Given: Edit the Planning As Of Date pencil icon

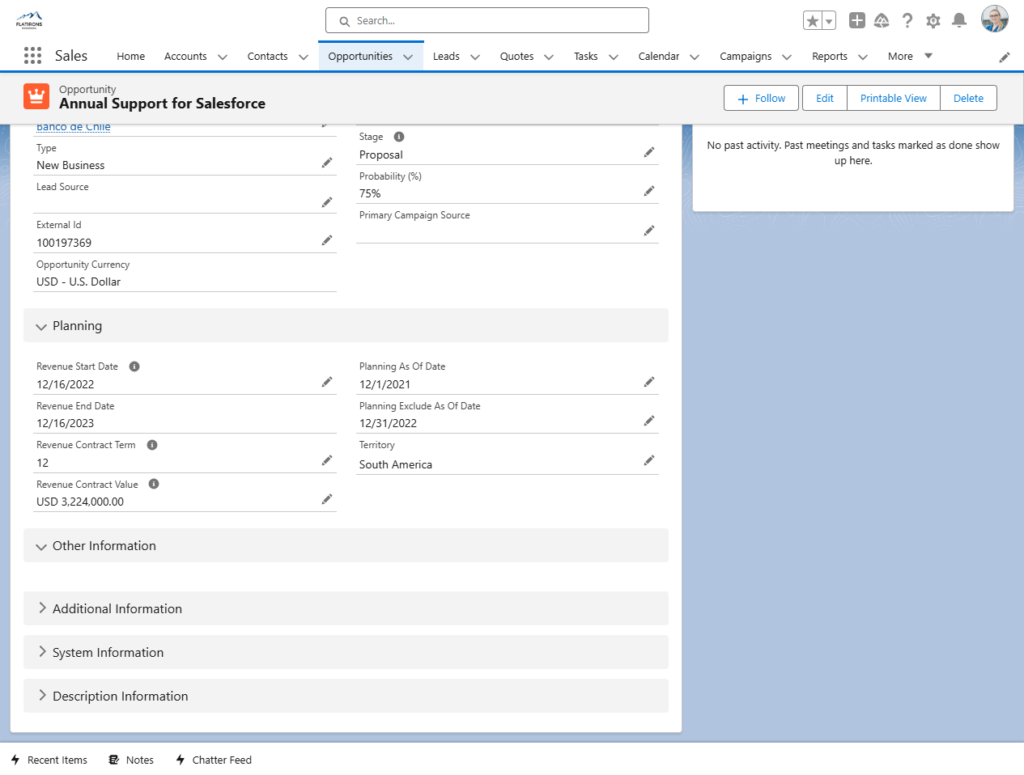Looking at the screenshot, I should coord(648,382).
